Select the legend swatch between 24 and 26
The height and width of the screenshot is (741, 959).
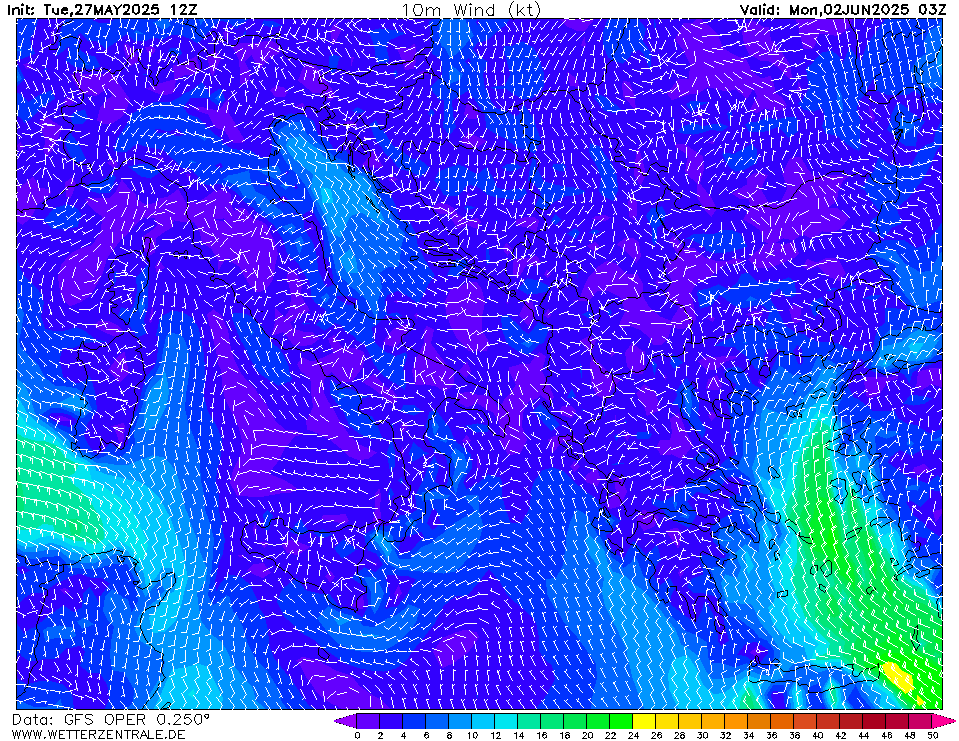pyautogui.click(x=645, y=721)
